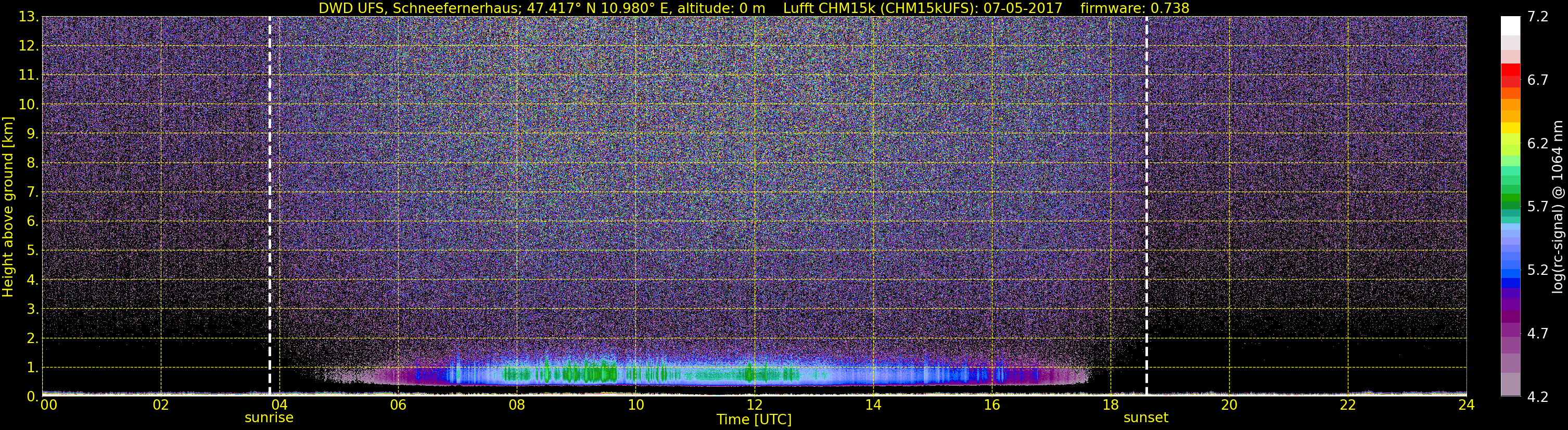Image resolution: width=1568 pixels, height=430 pixels.
Task: Click the white top segment of the colorbar
Action: pyautogui.click(x=1510, y=26)
